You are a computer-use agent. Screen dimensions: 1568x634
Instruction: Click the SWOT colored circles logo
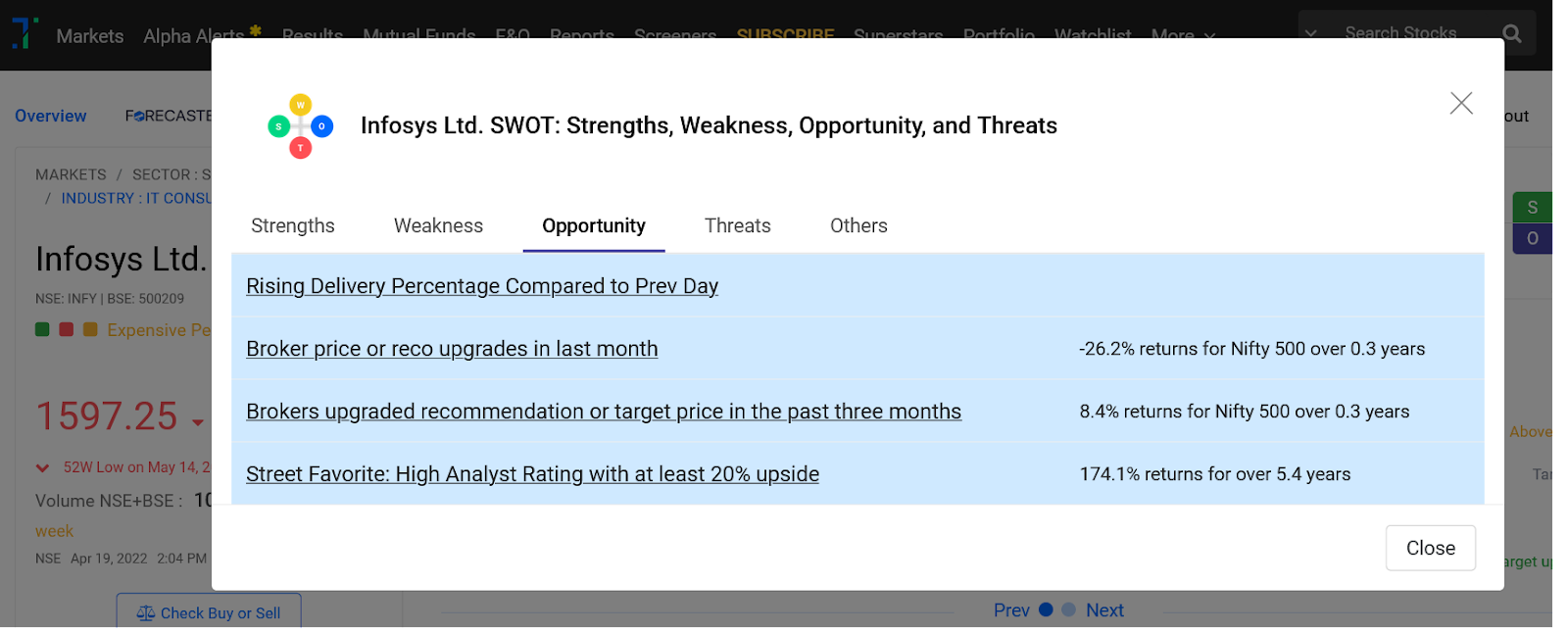coord(301,126)
